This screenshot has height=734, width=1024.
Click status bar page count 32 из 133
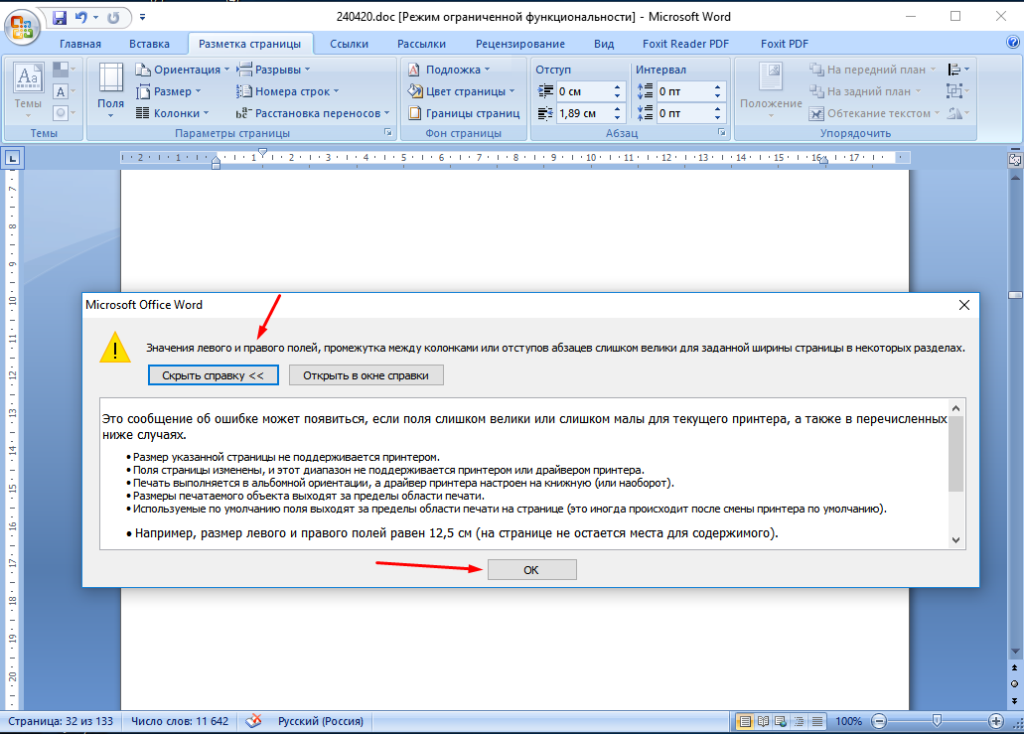(61, 722)
